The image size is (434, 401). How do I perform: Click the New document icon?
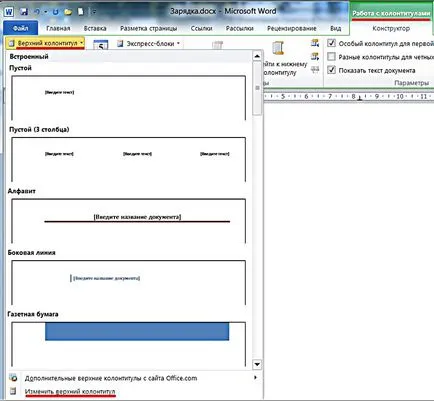81,12
